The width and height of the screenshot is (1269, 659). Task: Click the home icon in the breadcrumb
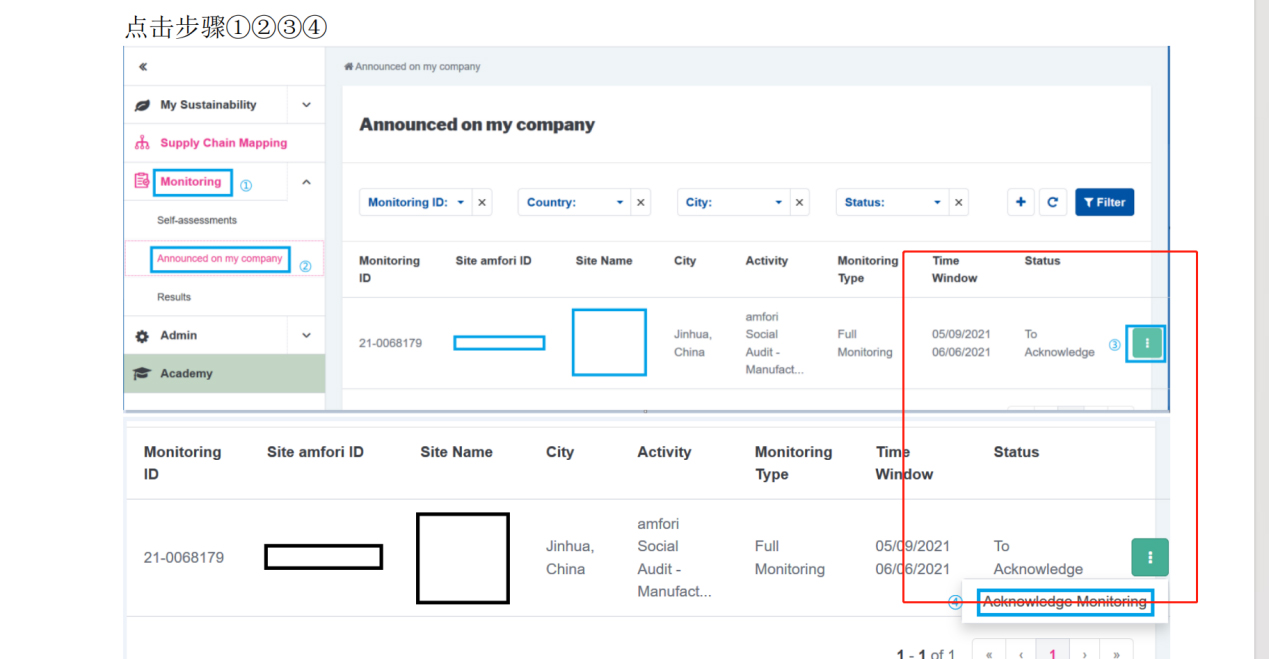click(349, 67)
